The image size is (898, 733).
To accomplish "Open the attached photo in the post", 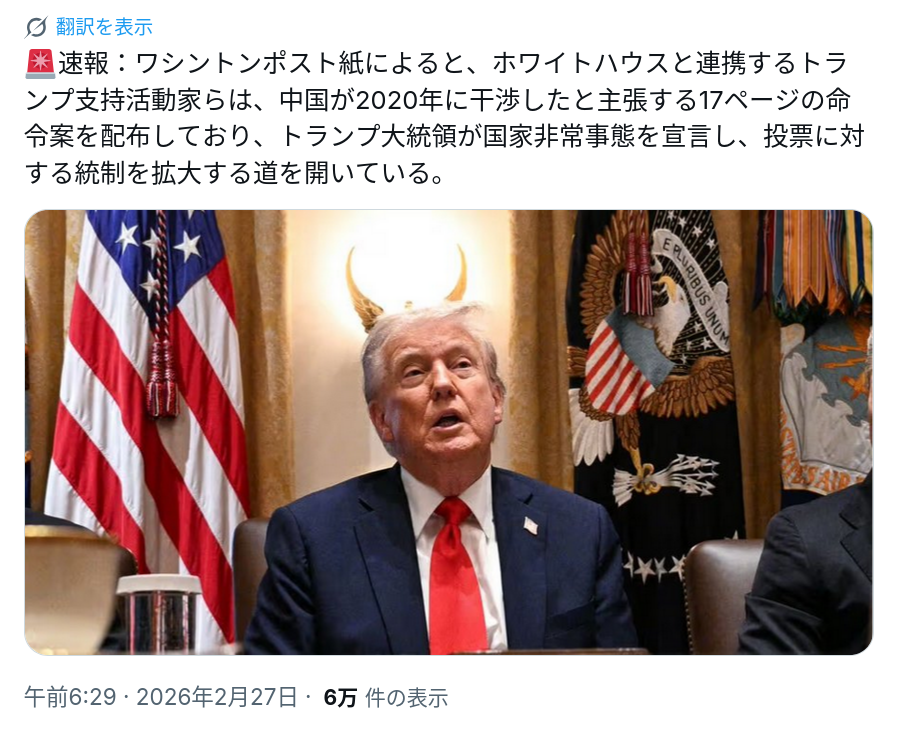I will 448,432.
